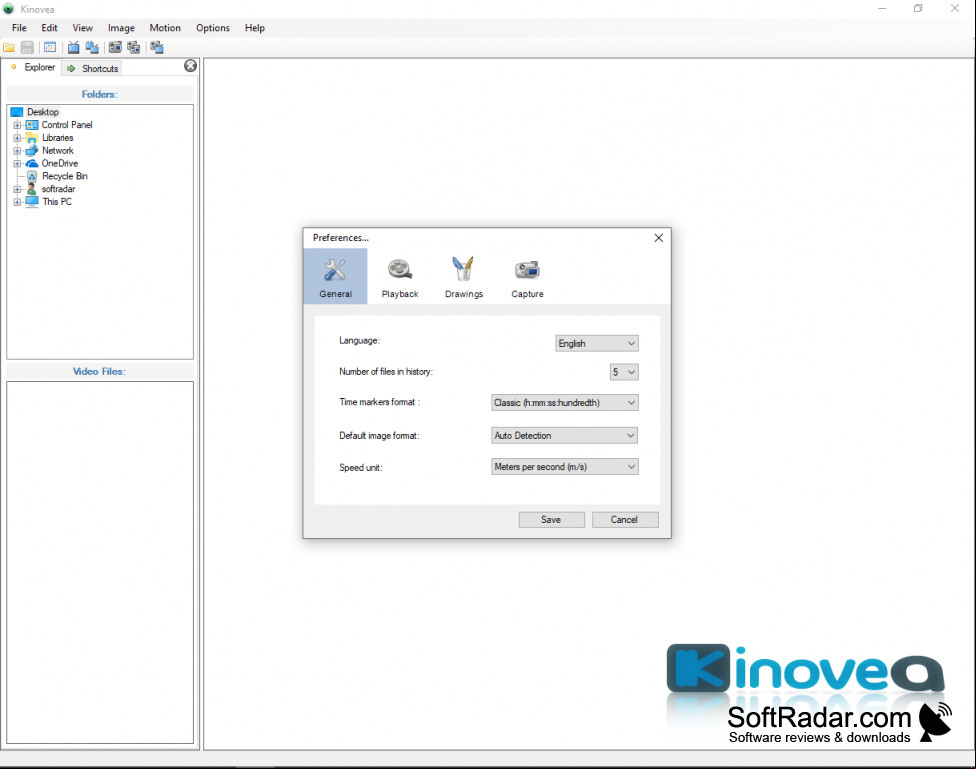Switch to the Explorer tab
Viewport: 976px width, 769px height.
[x=33, y=67]
